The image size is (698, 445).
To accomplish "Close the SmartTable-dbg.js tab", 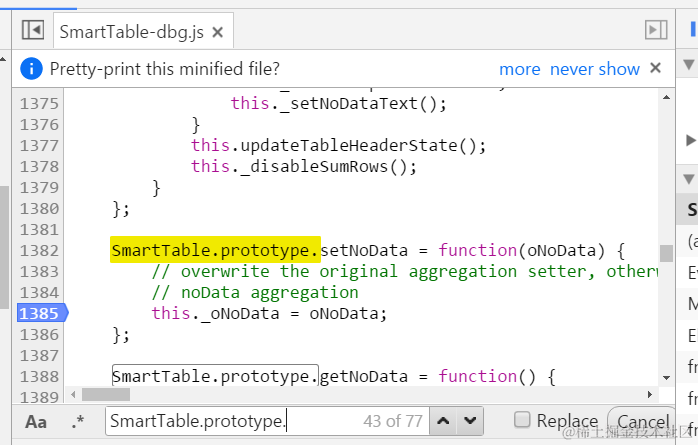I will click(x=217, y=32).
